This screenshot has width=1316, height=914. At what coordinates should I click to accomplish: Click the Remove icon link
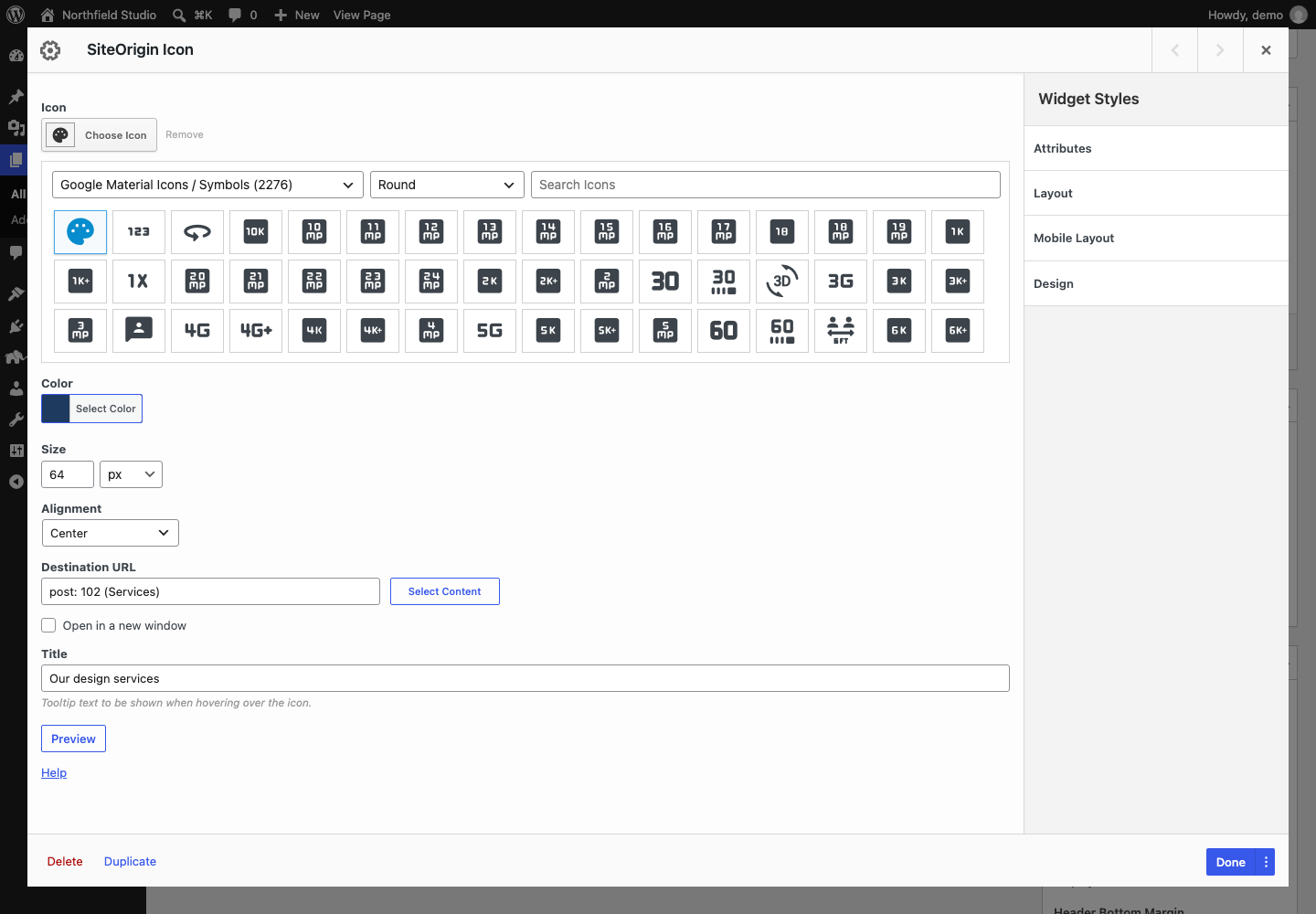[x=185, y=134]
